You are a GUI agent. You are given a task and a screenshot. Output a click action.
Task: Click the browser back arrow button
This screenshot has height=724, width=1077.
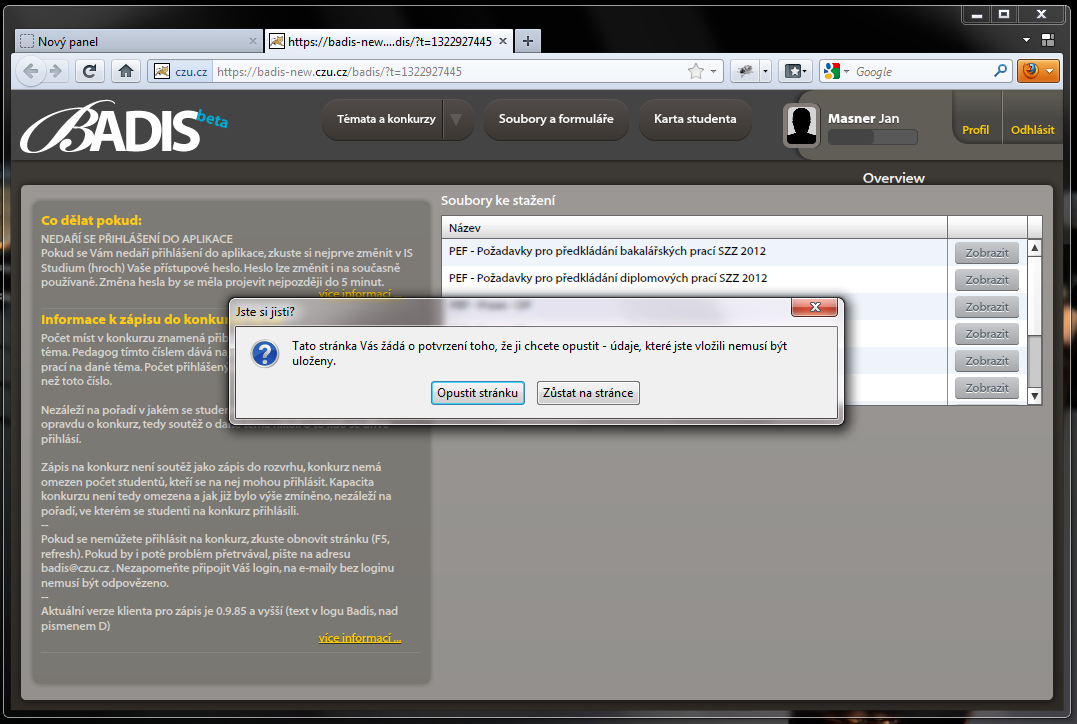click(x=30, y=71)
